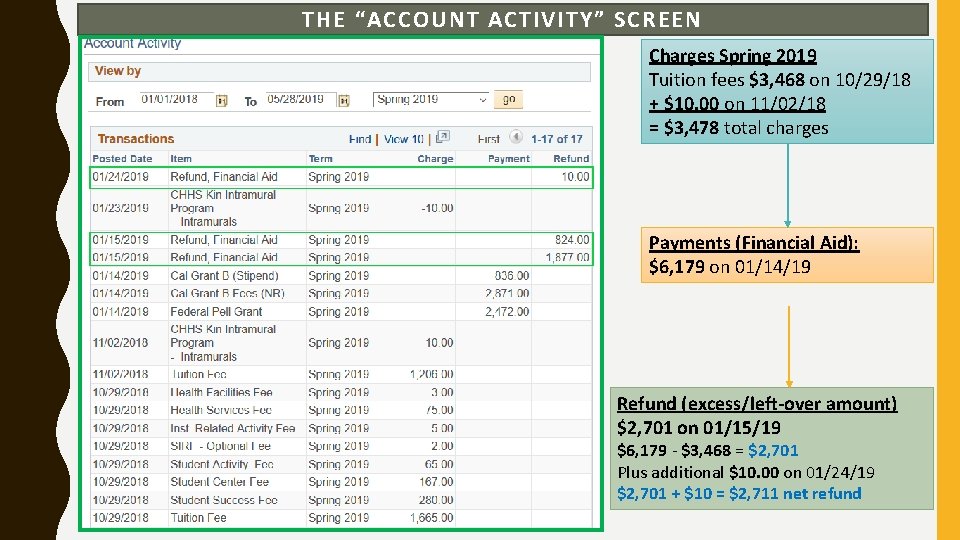Click the Charges Spring 2019 heading

pyautogui.click(x=732, y=56)
